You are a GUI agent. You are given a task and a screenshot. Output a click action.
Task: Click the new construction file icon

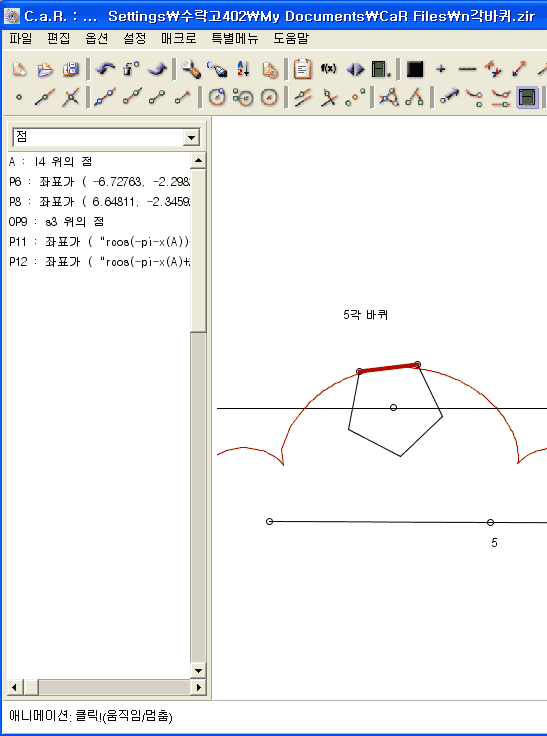pyautogui.click(x=19, y=69)
